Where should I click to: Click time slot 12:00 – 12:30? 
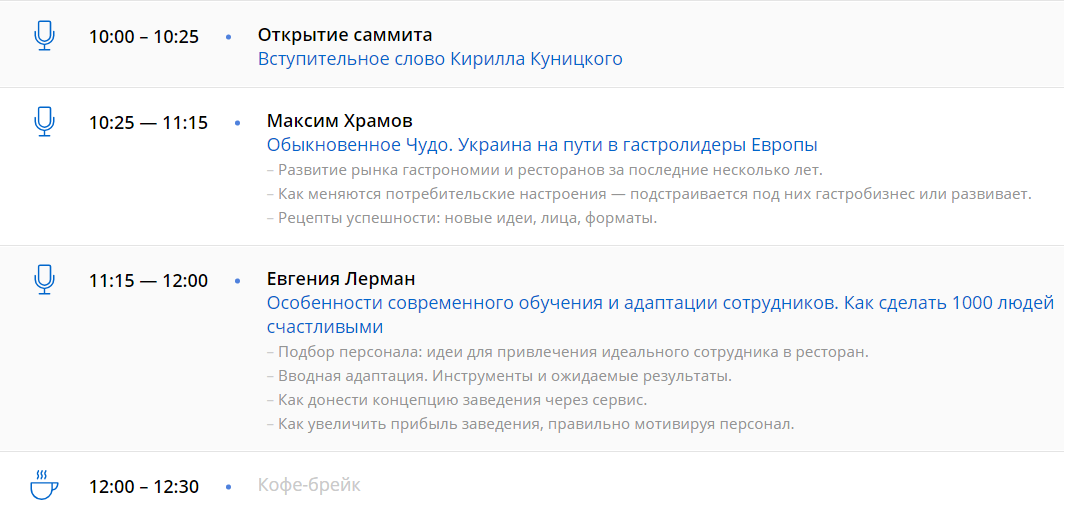coord(144,487)
